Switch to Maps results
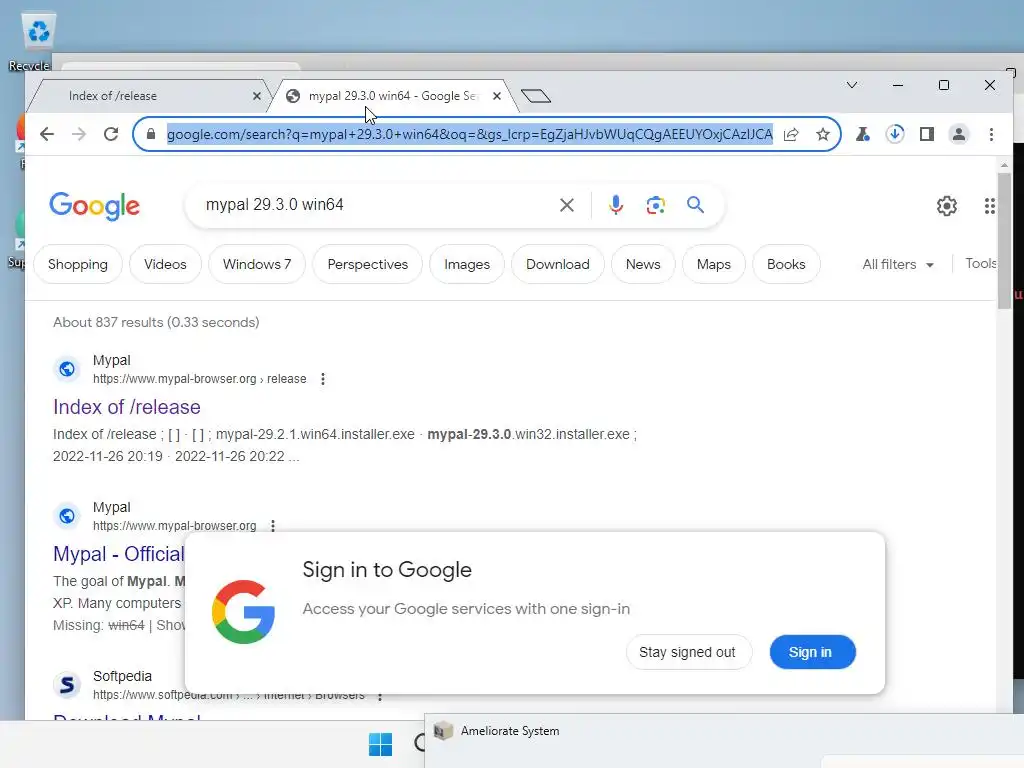The height and width of the screenshot is (768, 1024). tap(714, 264)
